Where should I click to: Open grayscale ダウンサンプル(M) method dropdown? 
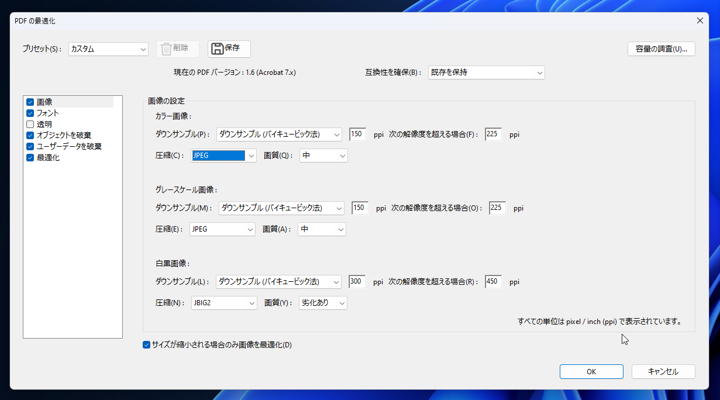281,208
